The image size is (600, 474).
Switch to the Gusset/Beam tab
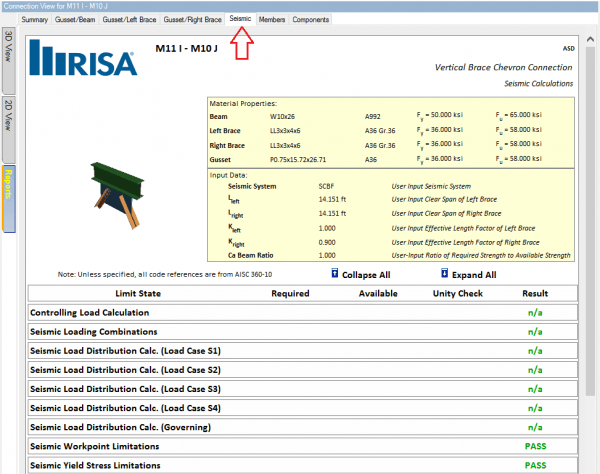(x=75, y=19)
